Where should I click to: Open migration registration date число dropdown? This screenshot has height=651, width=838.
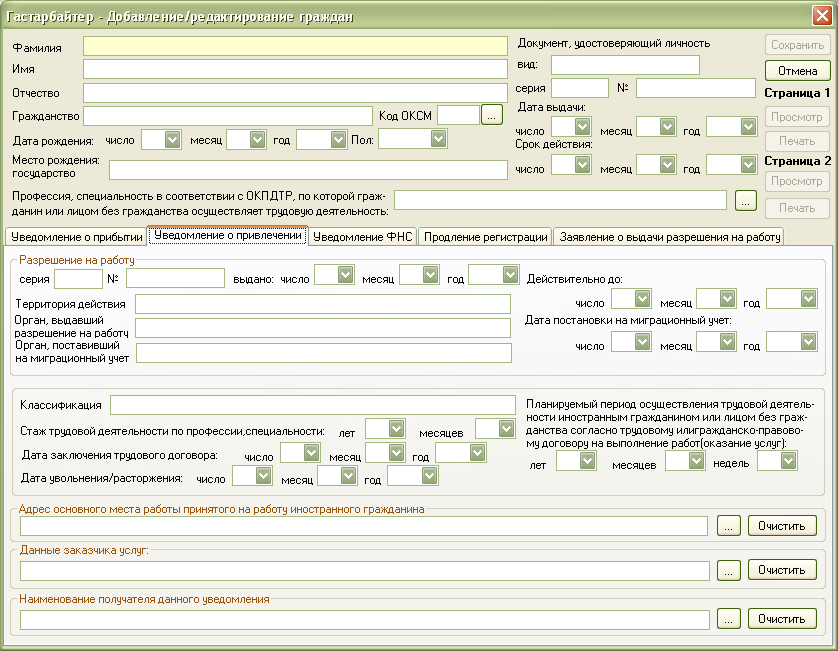642,342
